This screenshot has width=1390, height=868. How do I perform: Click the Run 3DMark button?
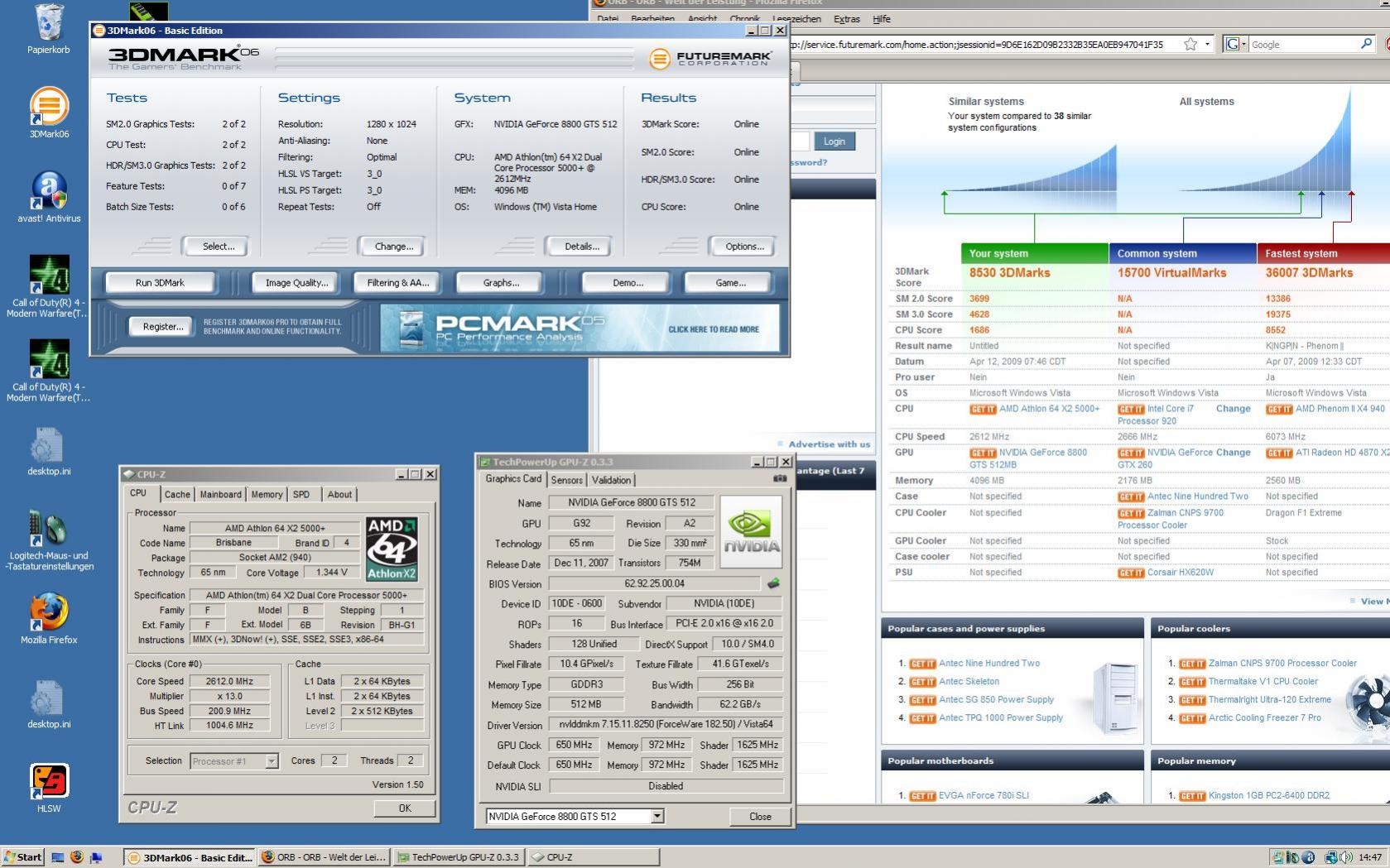tap(160, 283)
